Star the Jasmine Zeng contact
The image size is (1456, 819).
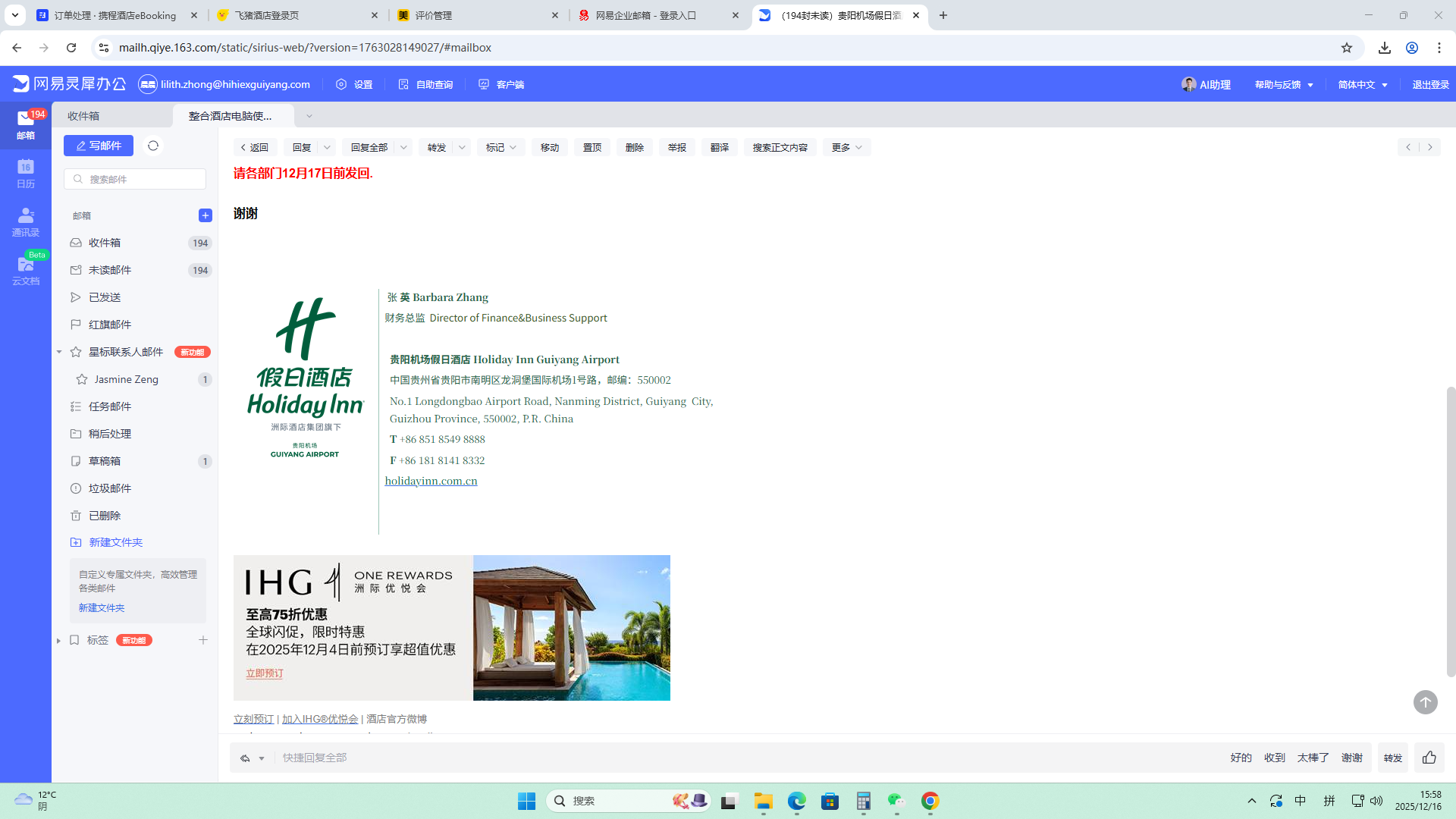click(82, 379)
